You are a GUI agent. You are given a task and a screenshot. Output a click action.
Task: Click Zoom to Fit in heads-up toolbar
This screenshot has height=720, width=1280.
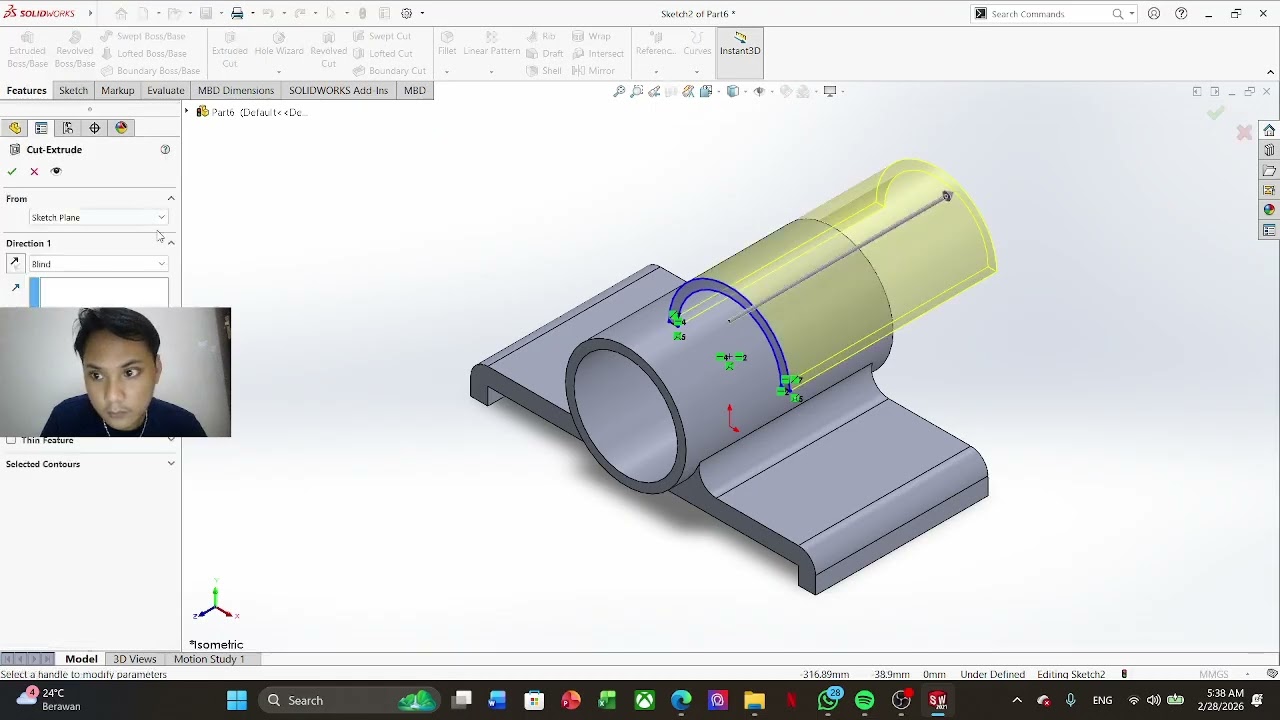(x=619, y=91)
